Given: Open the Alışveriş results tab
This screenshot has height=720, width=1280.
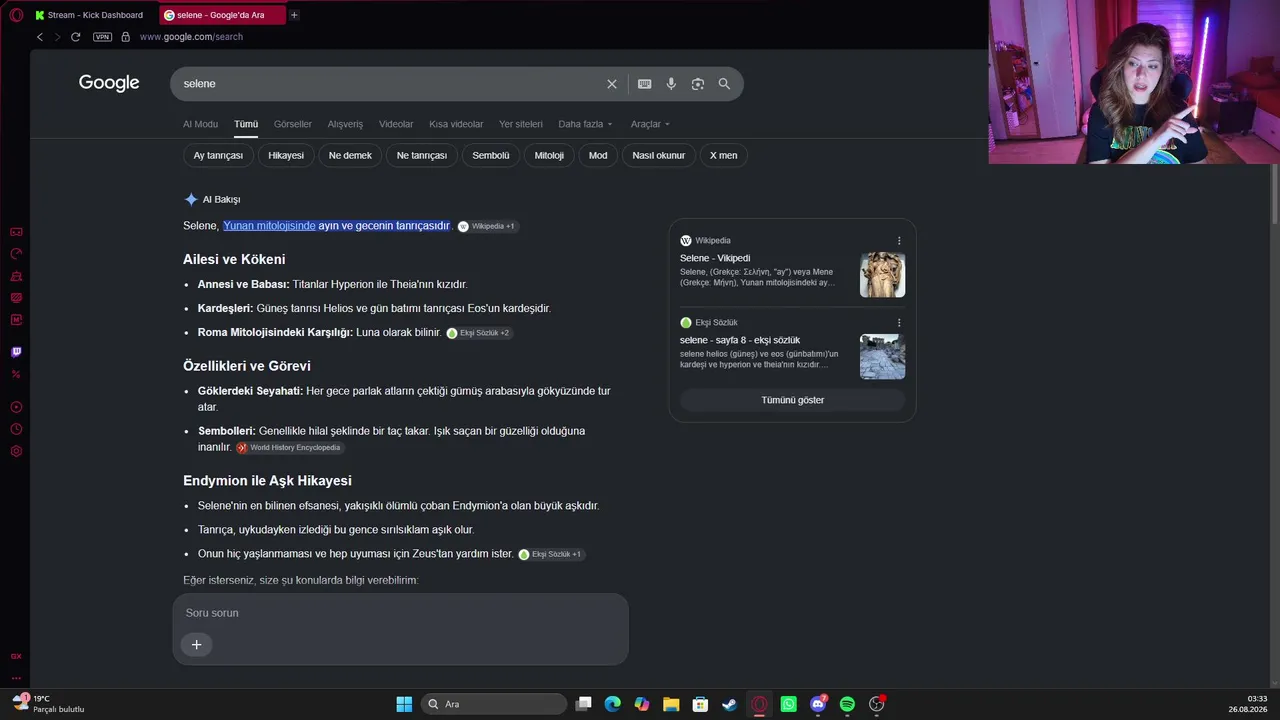Looking at the screenshot, I should [x=345, y=124].
